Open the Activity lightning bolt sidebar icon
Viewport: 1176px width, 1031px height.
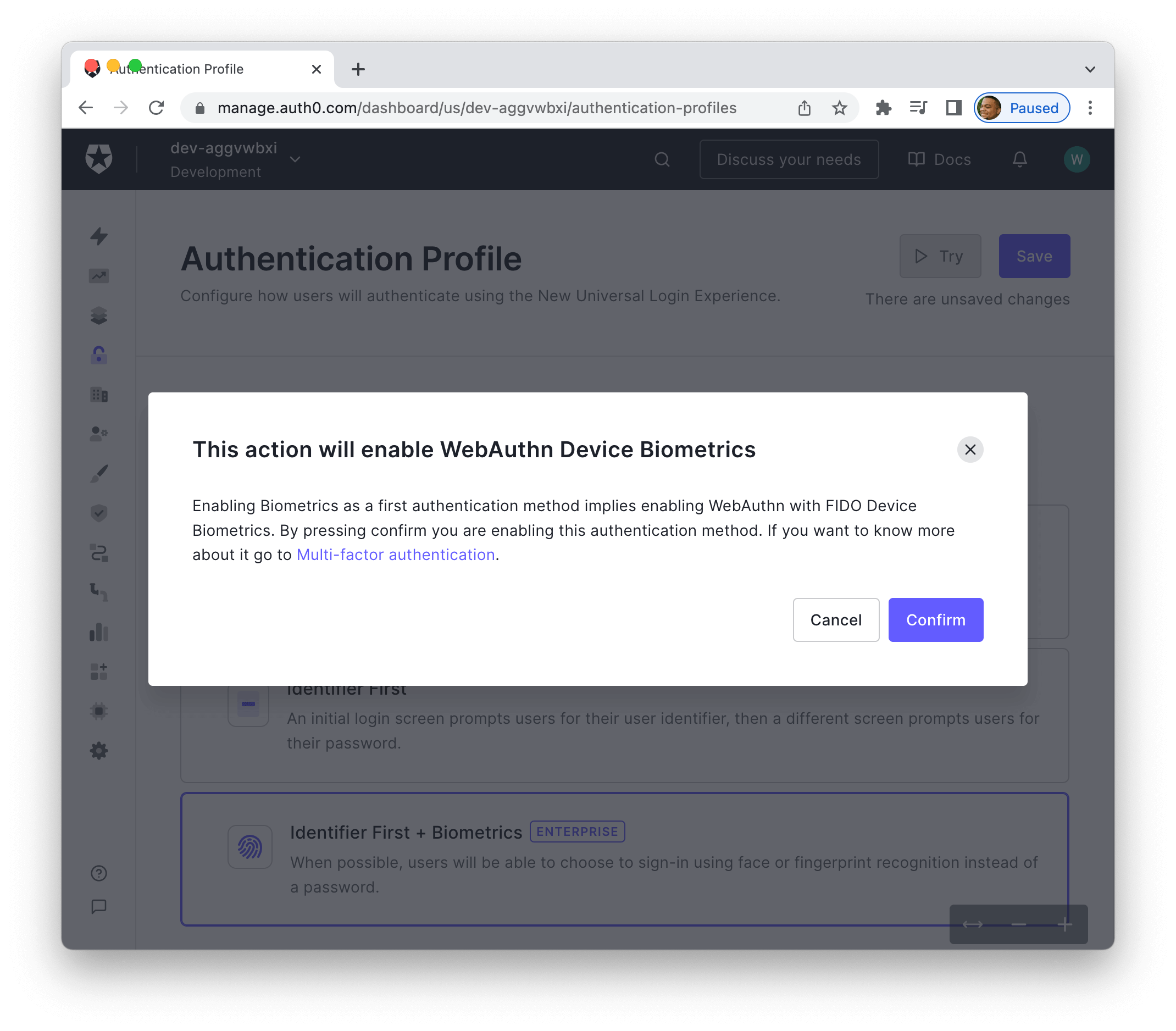coord(99,236)
